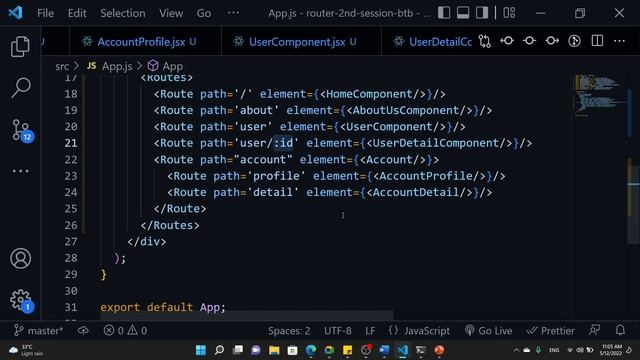Viewport: 640px width, 360px height.
Task: Open the Selection menu
Action: pyautogui.click(x=123, y=13)
